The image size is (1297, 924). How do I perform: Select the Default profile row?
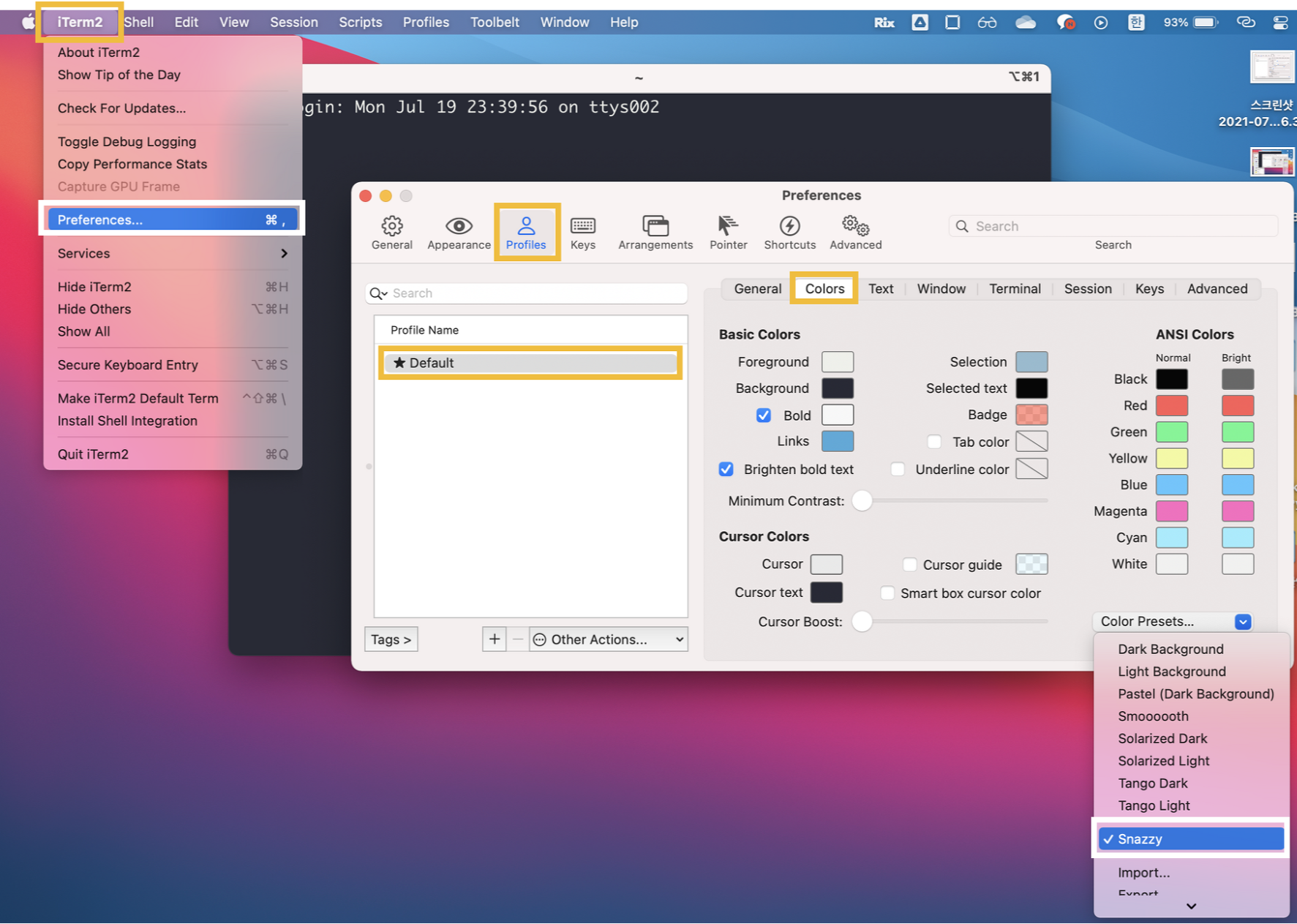point(530,363)
